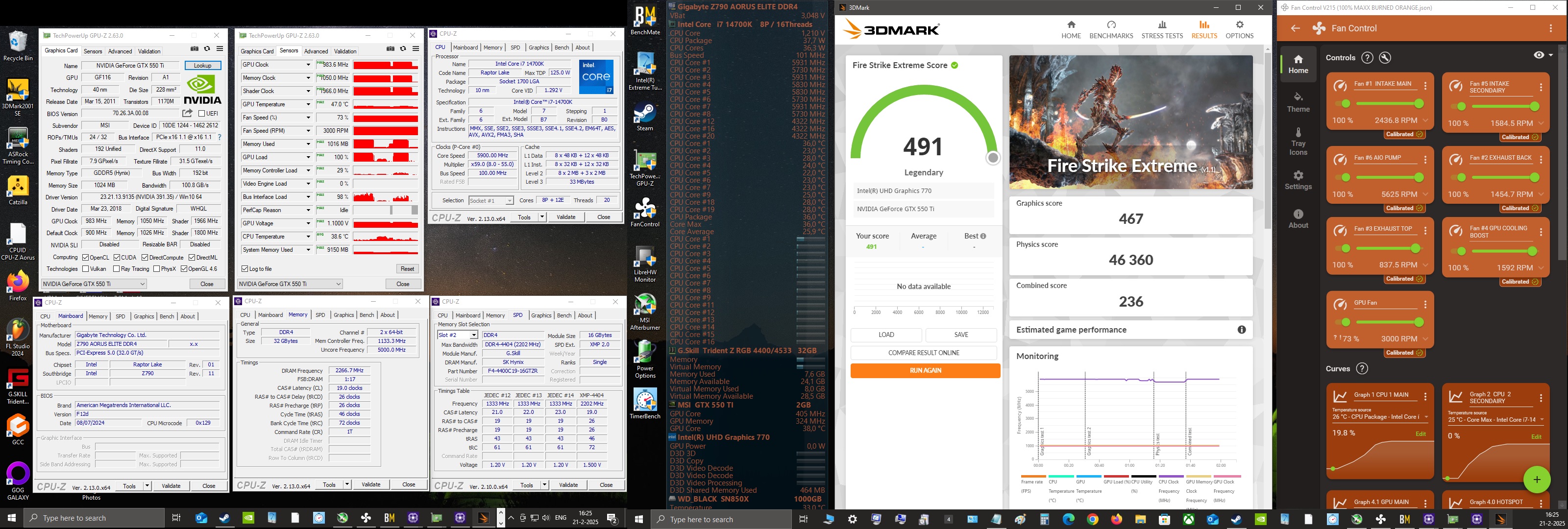Toggle the Ray Tracing checkbox in GPU-Z
The height and width of the screenshot is (529, 1568).
116,269
